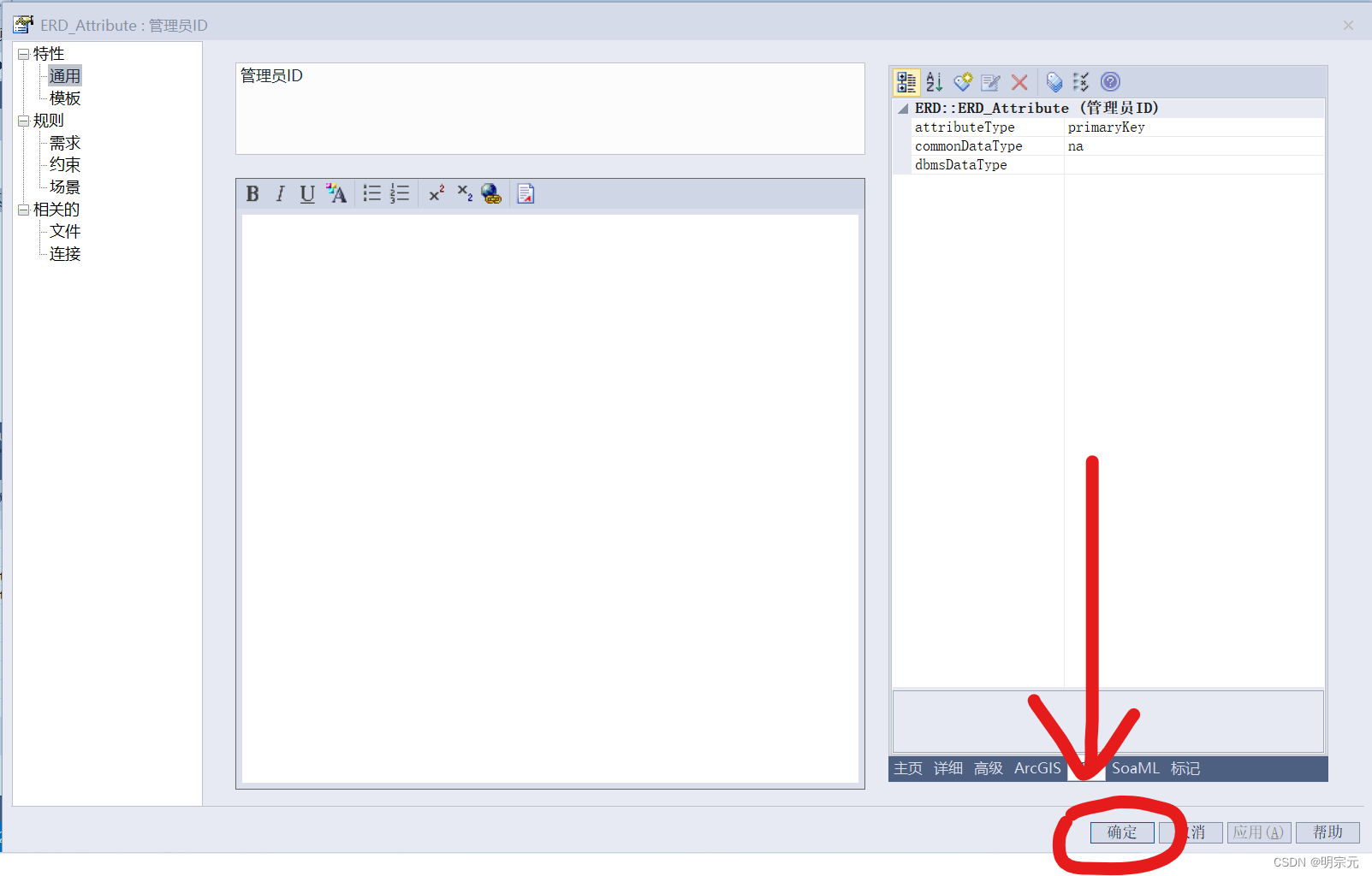Collapse the 特性 tree node

coord(23,54)
